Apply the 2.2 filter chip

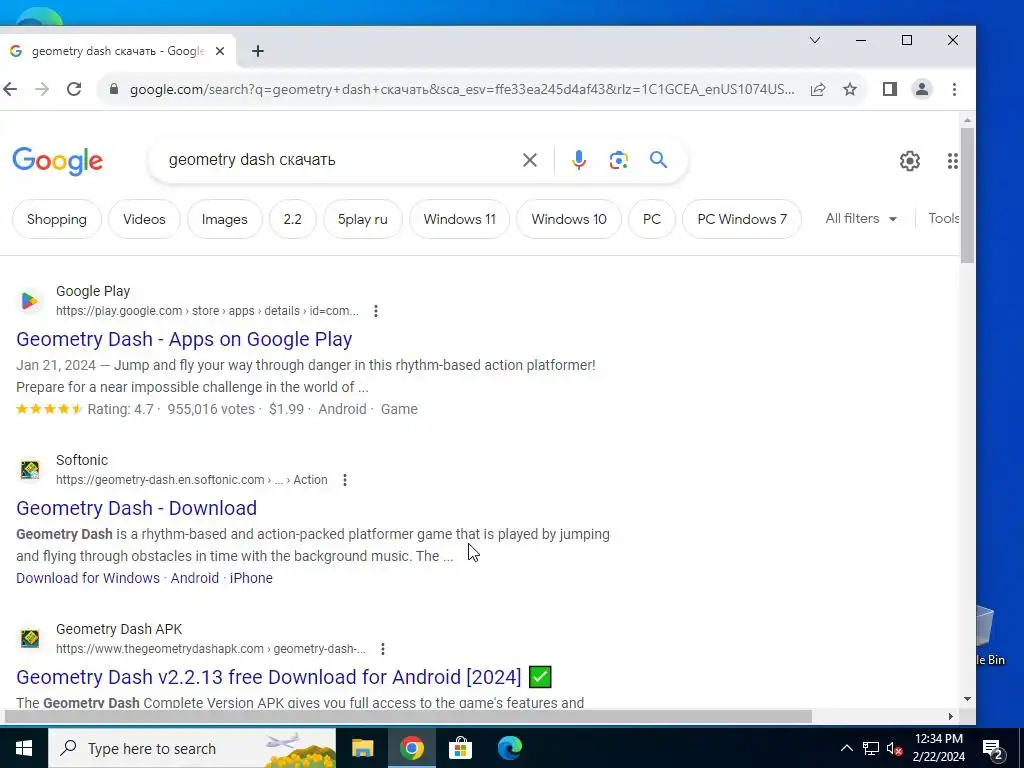point(293,219)
